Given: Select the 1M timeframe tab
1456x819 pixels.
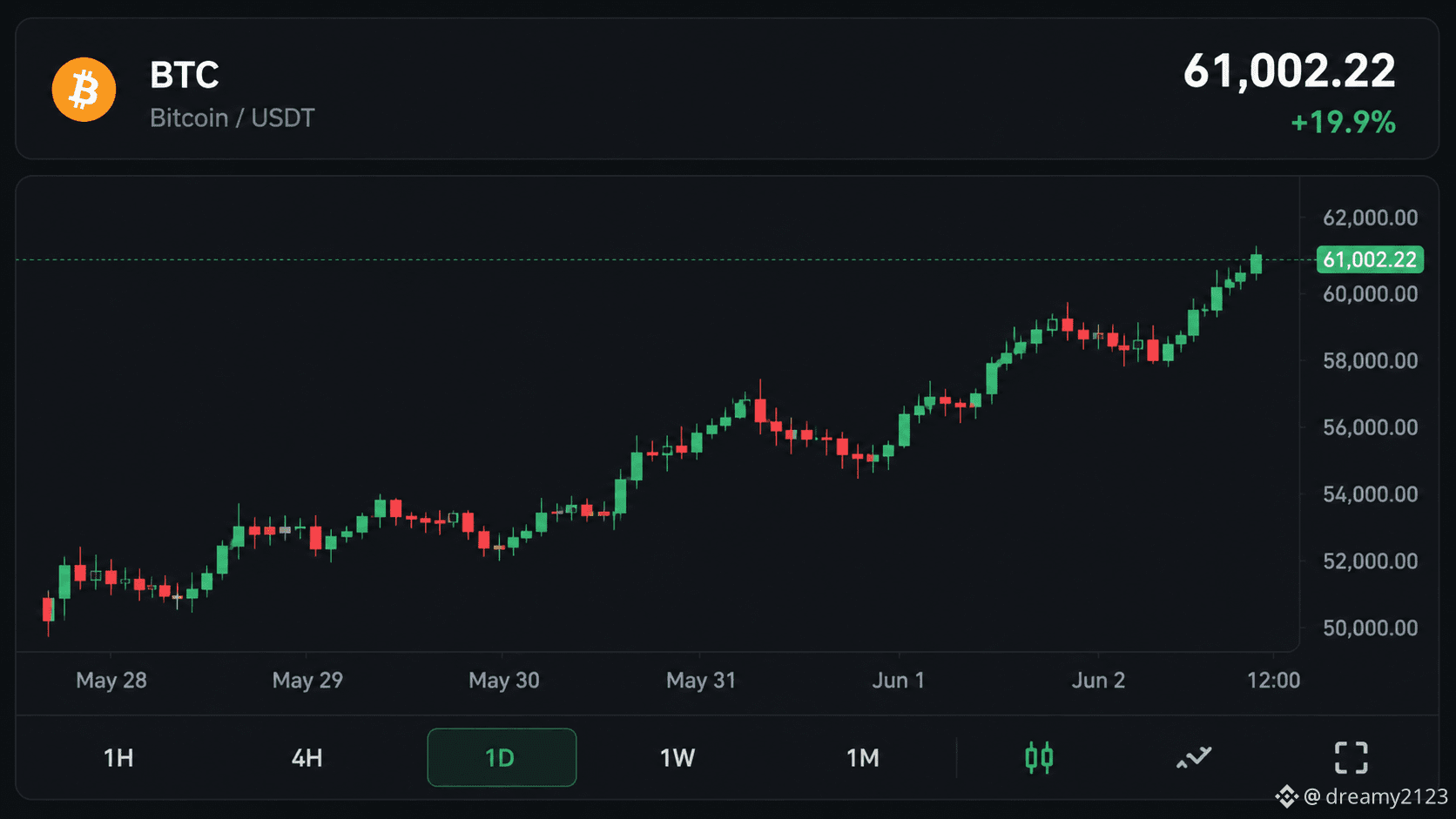Looking at the screenshot, I should tap(863, 758).
